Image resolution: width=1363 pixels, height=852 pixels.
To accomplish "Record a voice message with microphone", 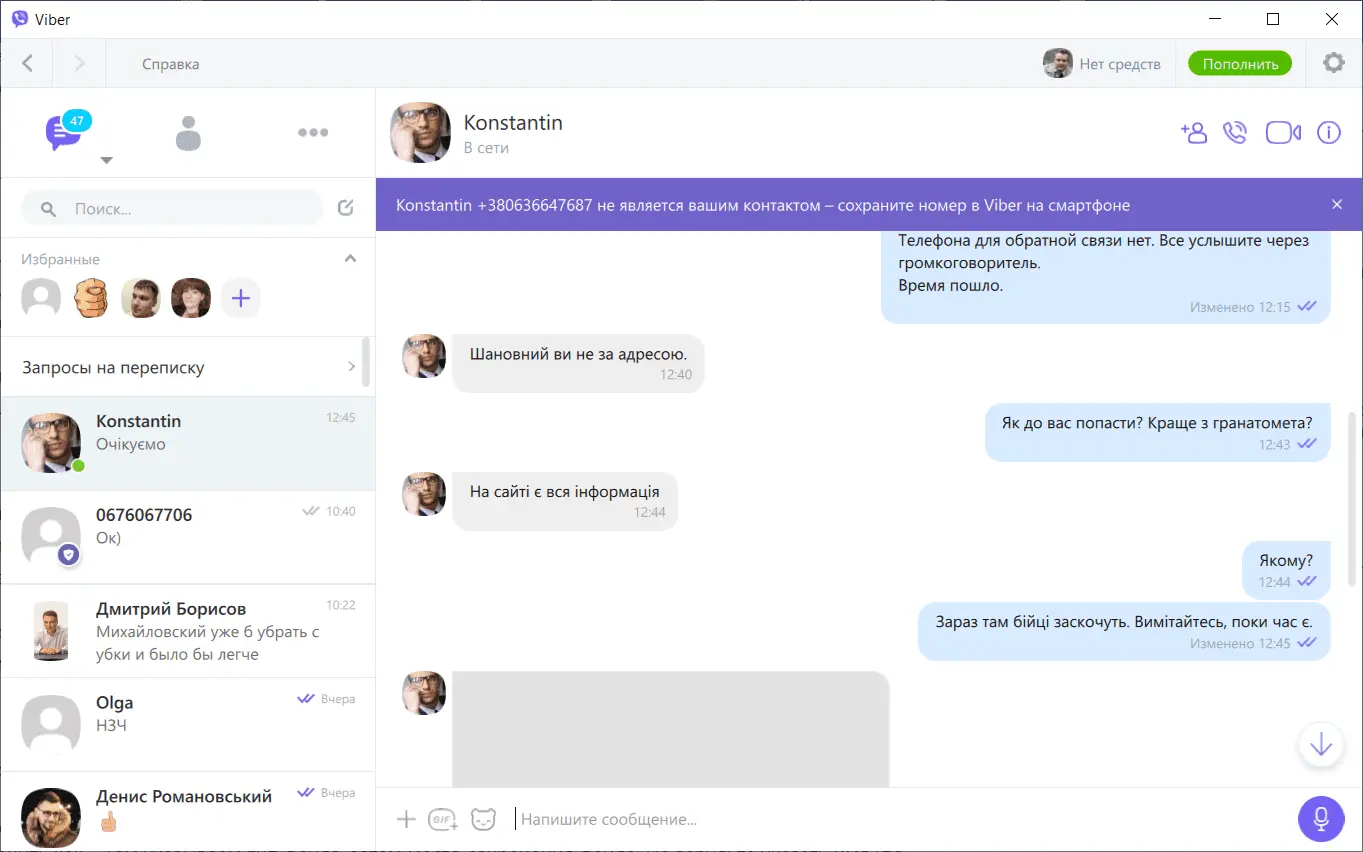I will pyautogui.click(x=1320, y=819).
